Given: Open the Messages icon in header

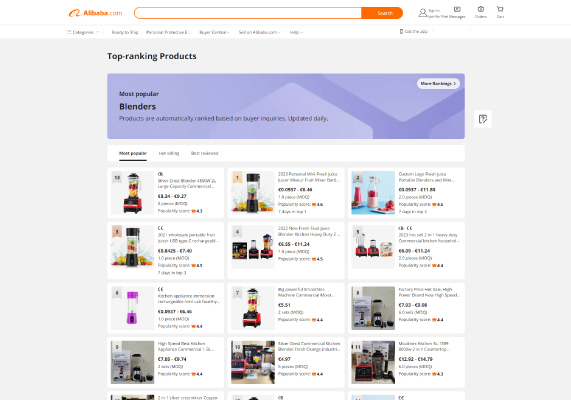Looking at the screenshot, I should [457, 9].
